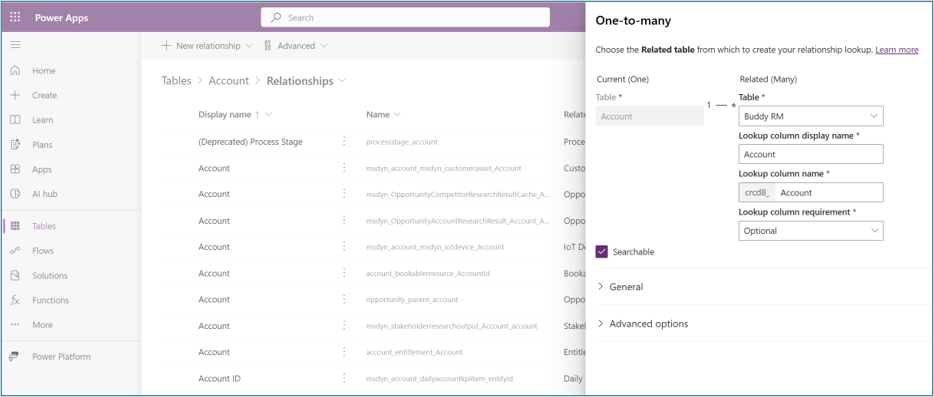
Task: Expand the General section
Action: [620, 287]
